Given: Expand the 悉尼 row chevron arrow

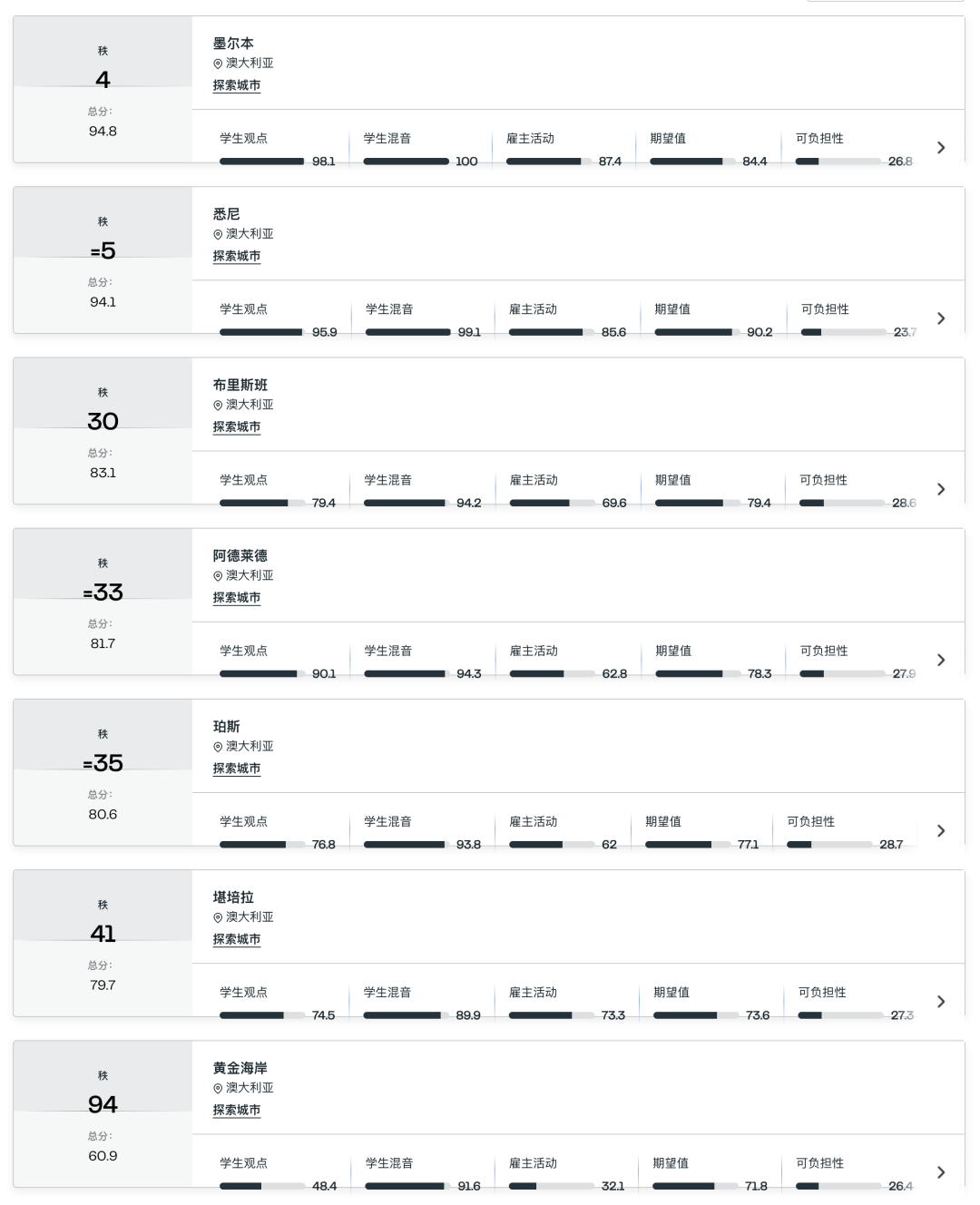Looking at the screenshot, I should (x=941, y=318).
